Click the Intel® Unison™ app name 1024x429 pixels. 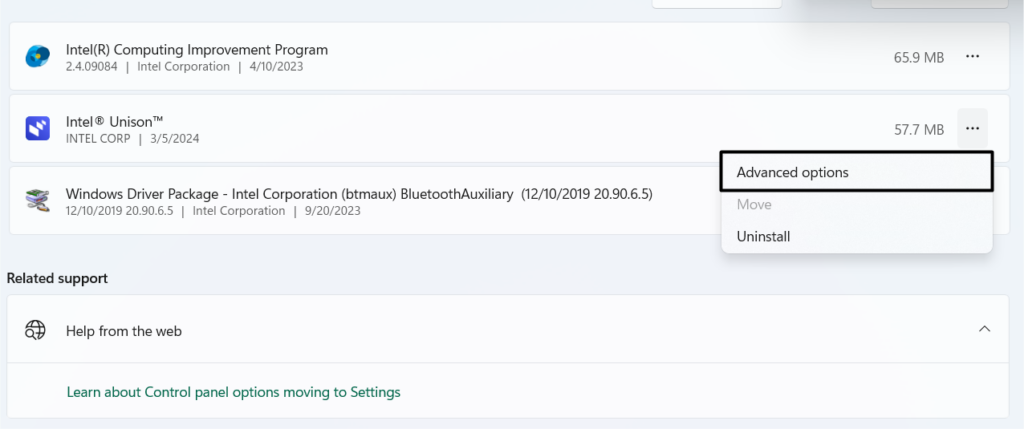114,120
